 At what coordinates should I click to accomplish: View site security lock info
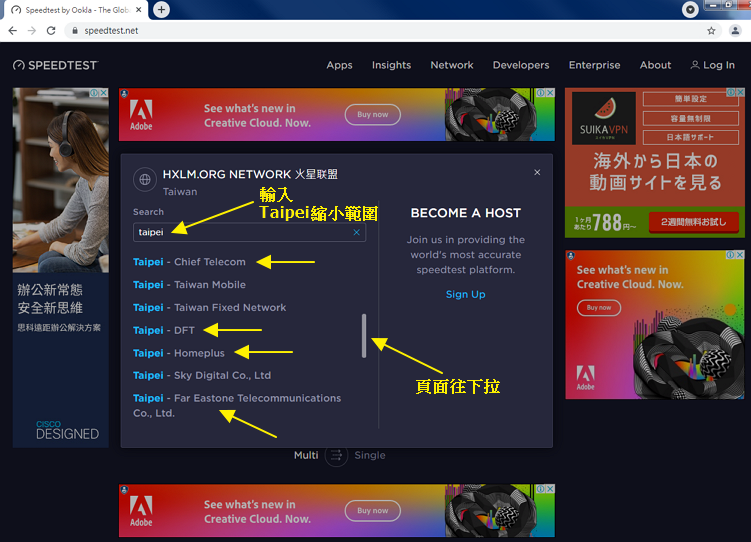click(x=75, y=31)
